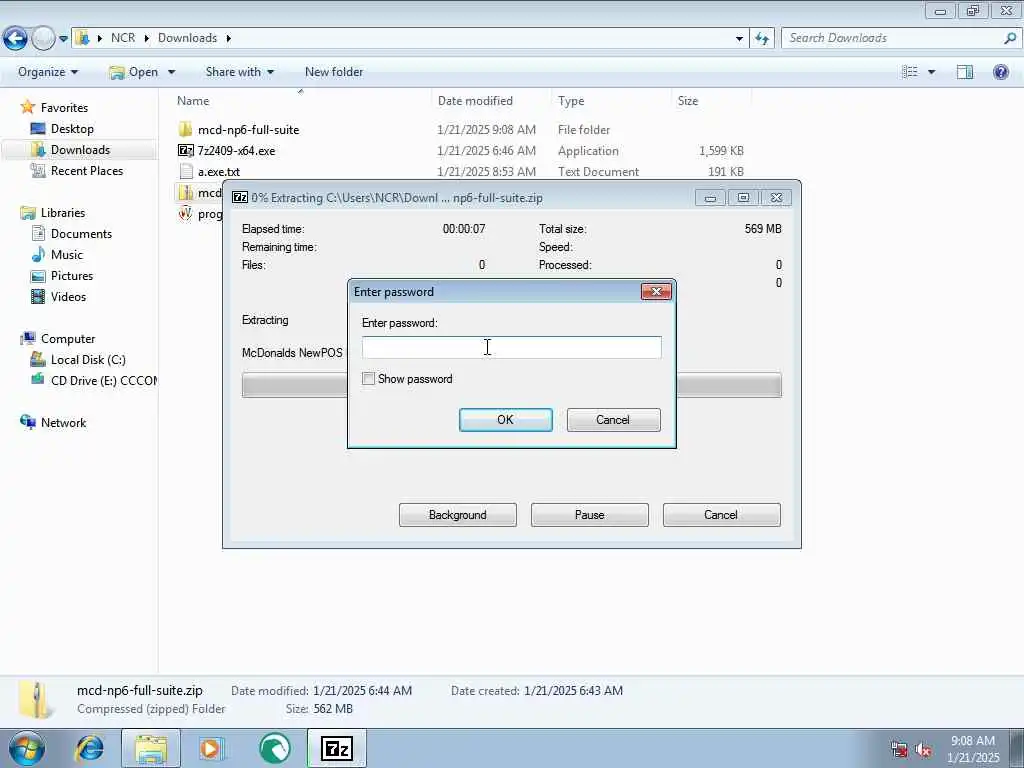Click the zip icon in details pane

pyautogui.click(x=37, y=699)
